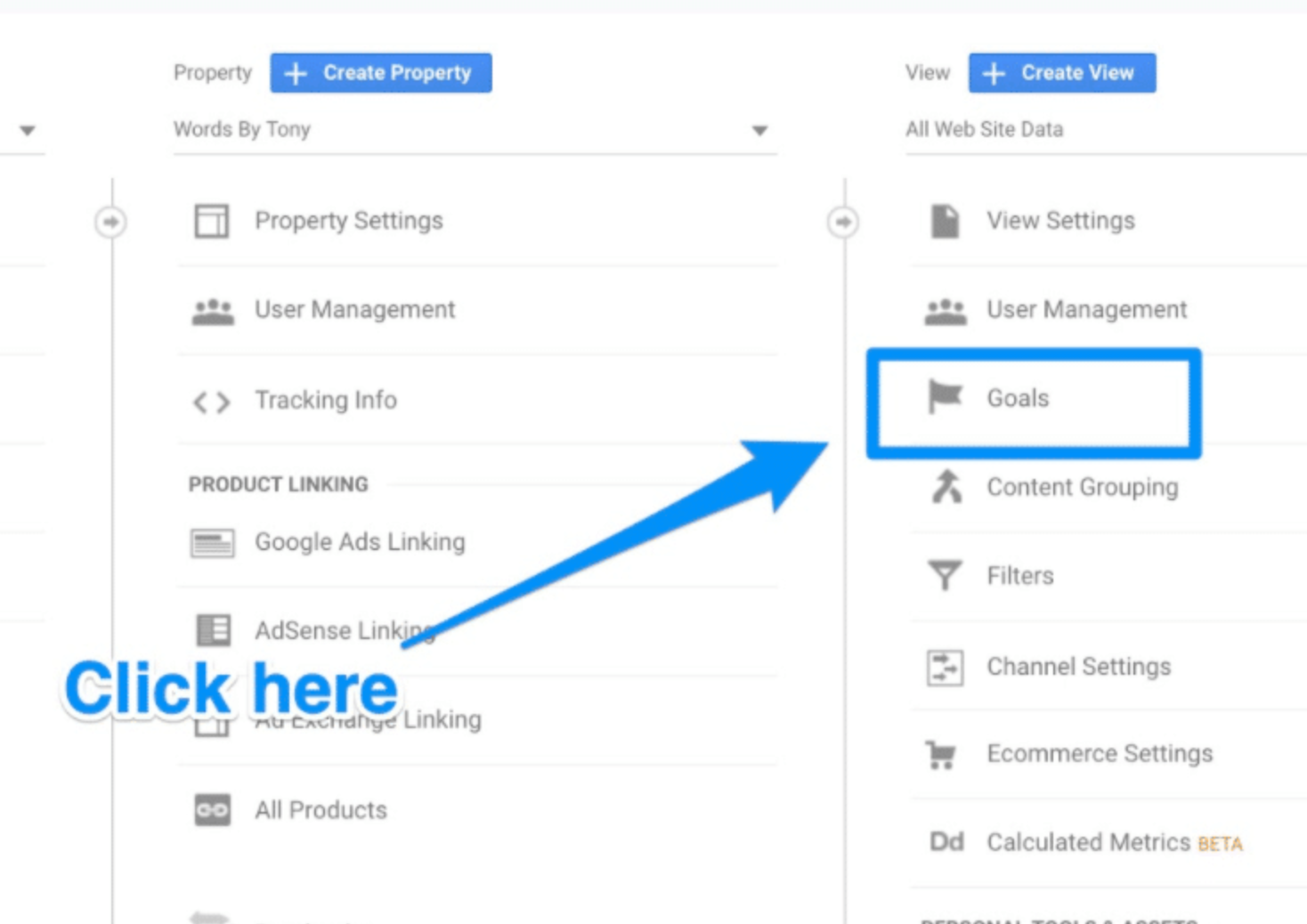
Task: Open the account dropdown arrow at far left
Action: pyautogui.click(x=28, y=130)
